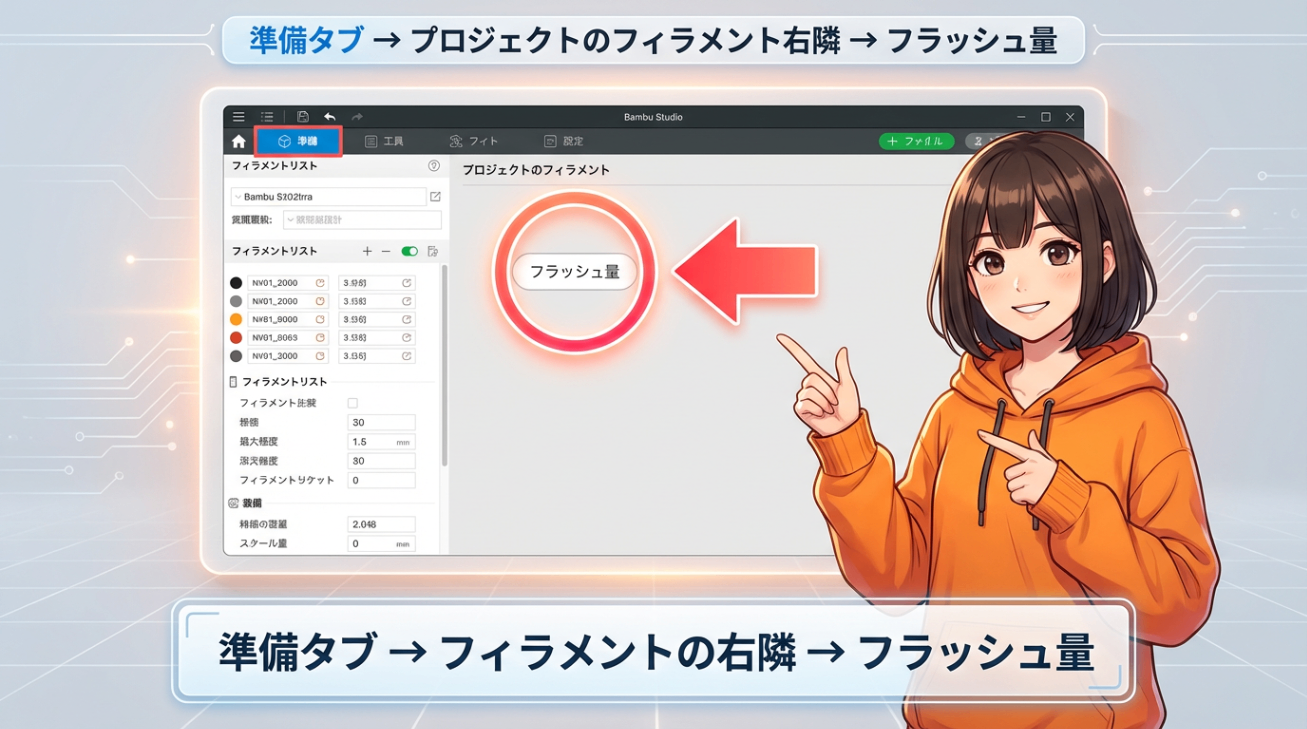Switch to the 工具 tab
Viewport: 1307px width, 729px height.
384,142
